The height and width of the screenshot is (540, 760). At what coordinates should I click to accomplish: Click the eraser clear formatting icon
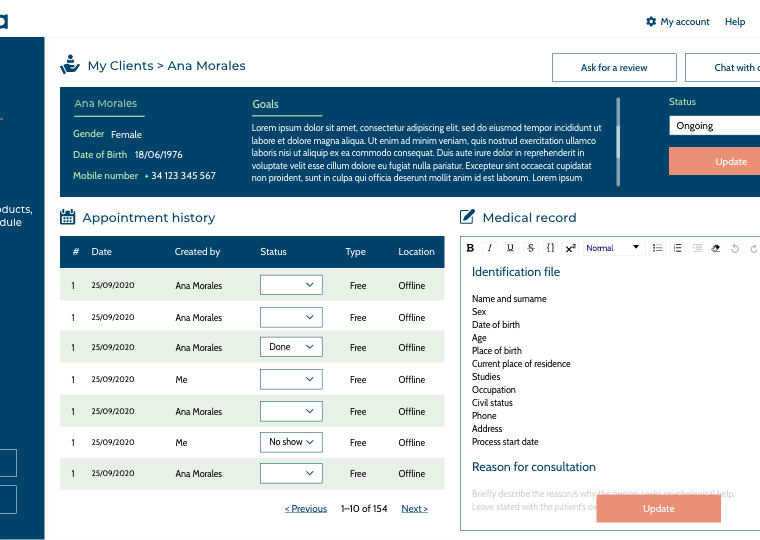[715, 248]
